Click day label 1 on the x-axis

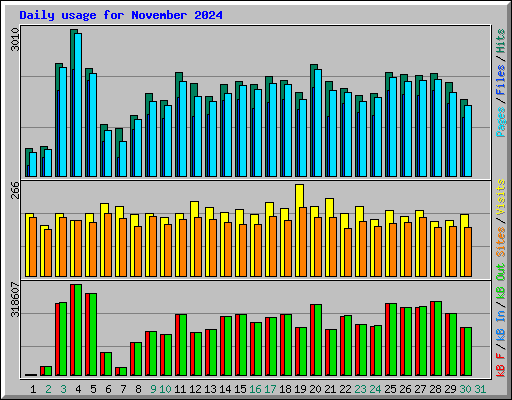(33, 389)
